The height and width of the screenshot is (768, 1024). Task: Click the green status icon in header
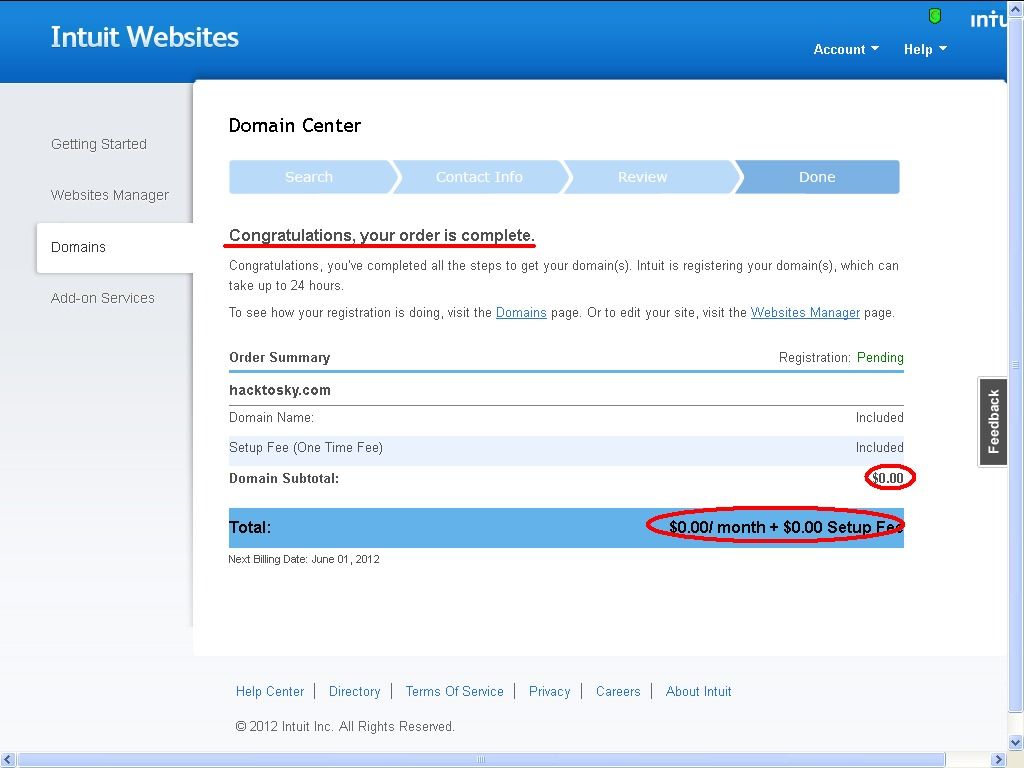935,16
